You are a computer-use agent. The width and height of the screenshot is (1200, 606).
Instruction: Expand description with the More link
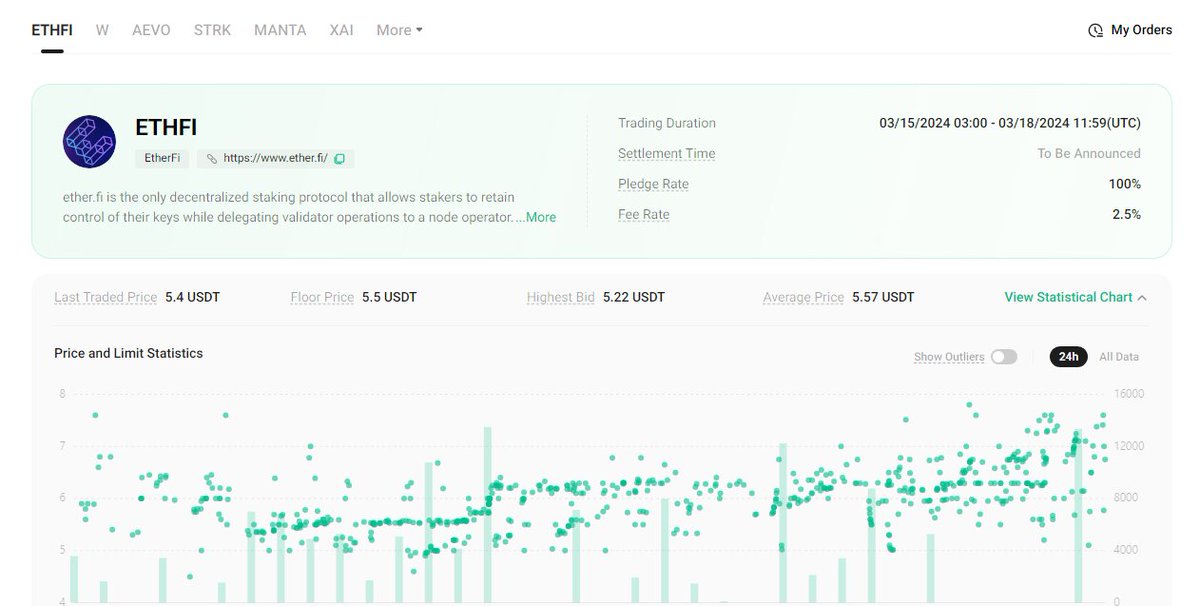(x=541, y=217)
